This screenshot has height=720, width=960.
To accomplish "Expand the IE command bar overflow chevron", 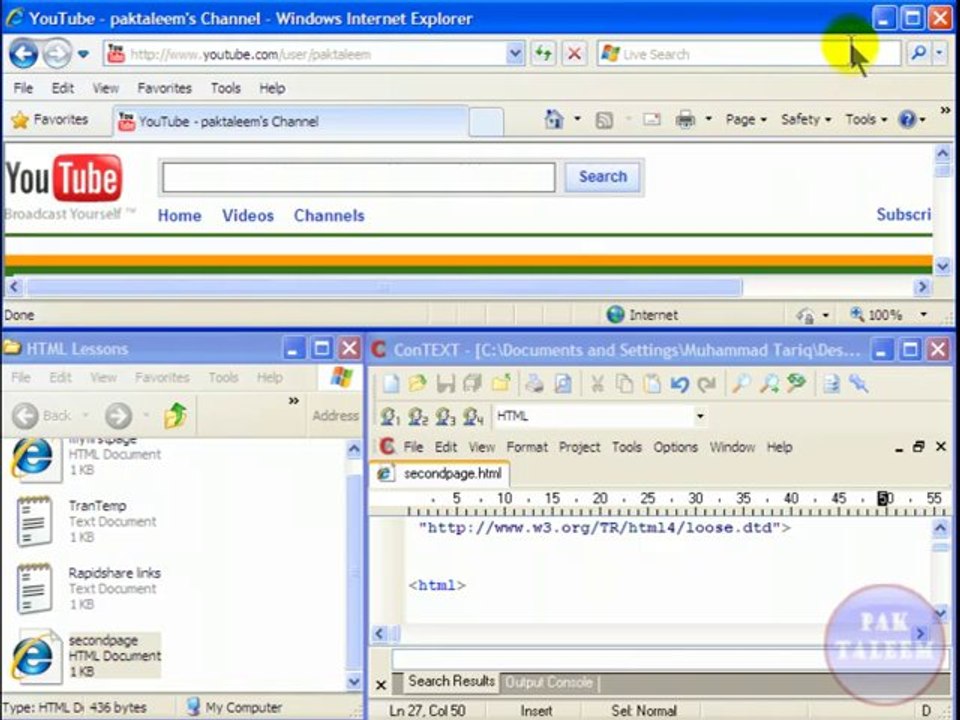I will (945, 110).
